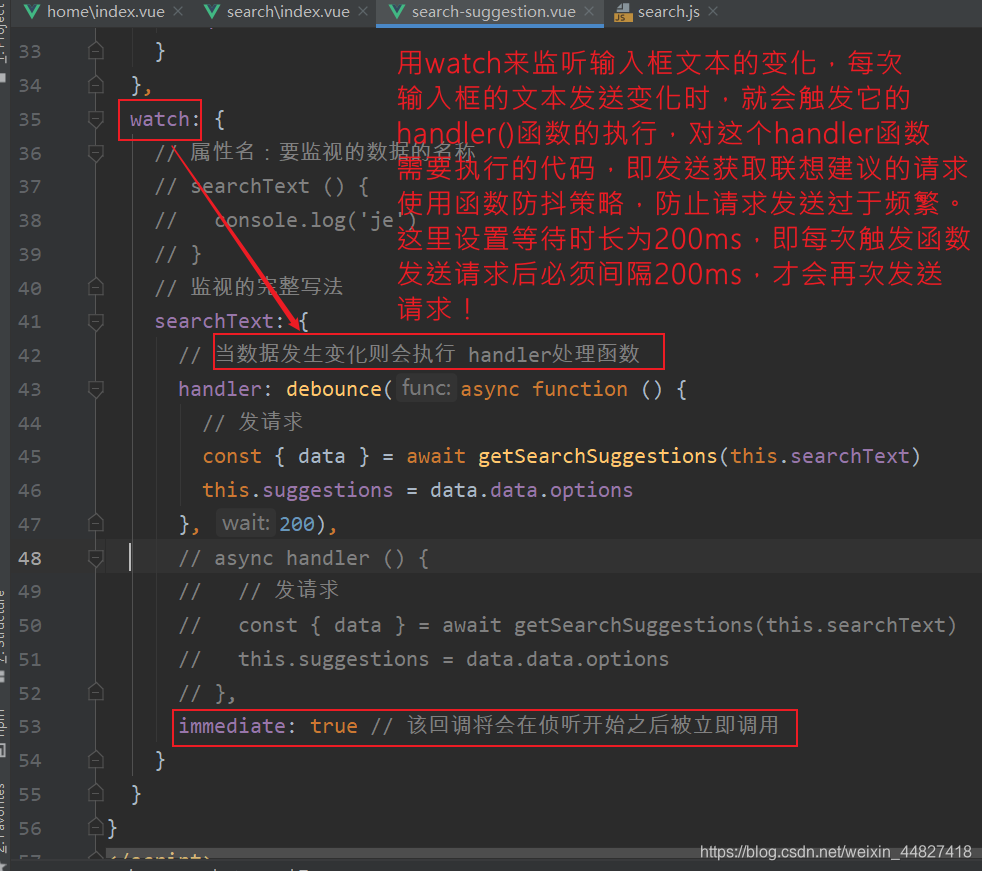The image size is (982, 871).
Task: Click line number 48 in the gutter
Action: click(x=30, y=558)
